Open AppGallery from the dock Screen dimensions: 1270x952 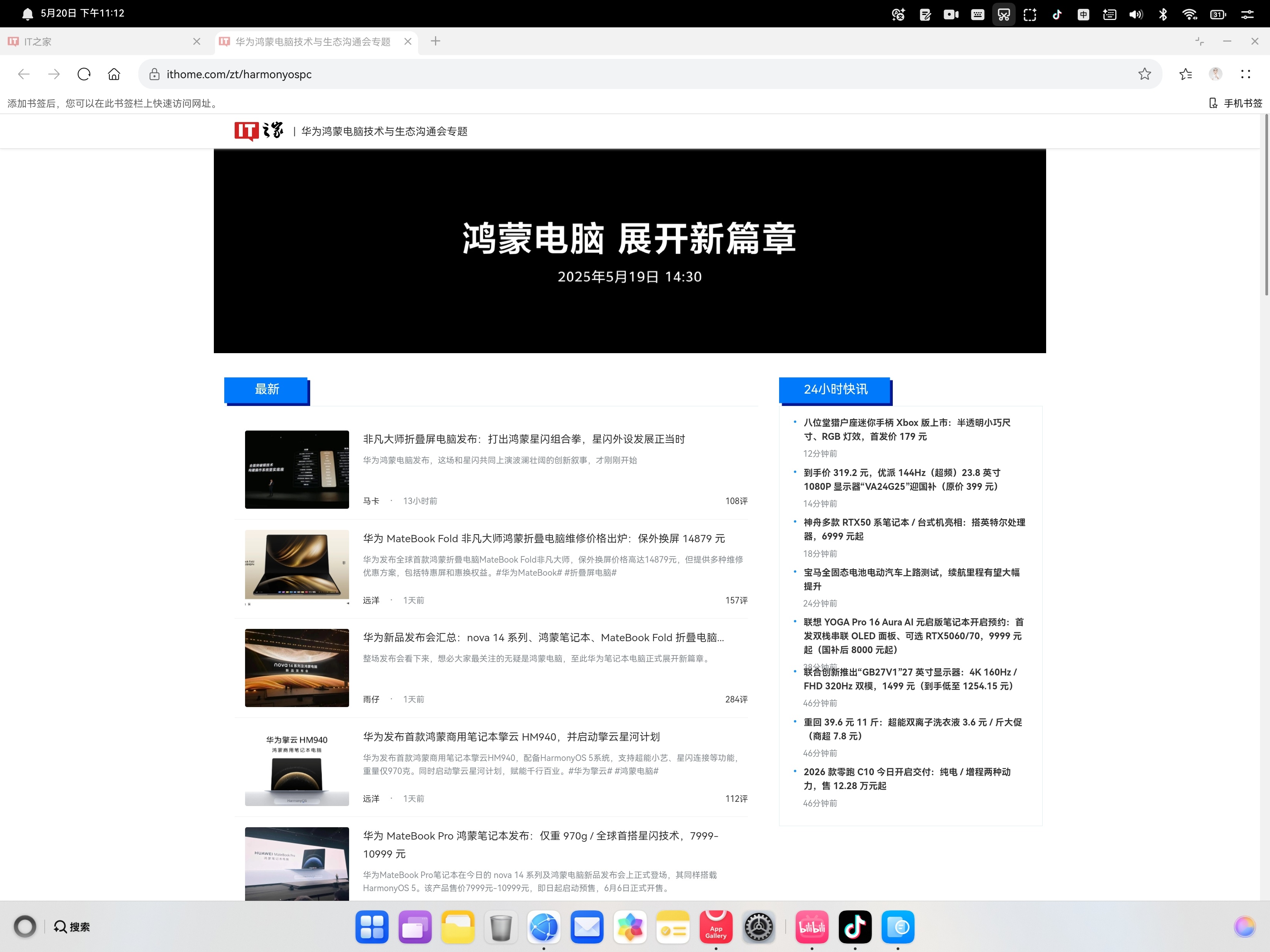[x=716, y=927]
